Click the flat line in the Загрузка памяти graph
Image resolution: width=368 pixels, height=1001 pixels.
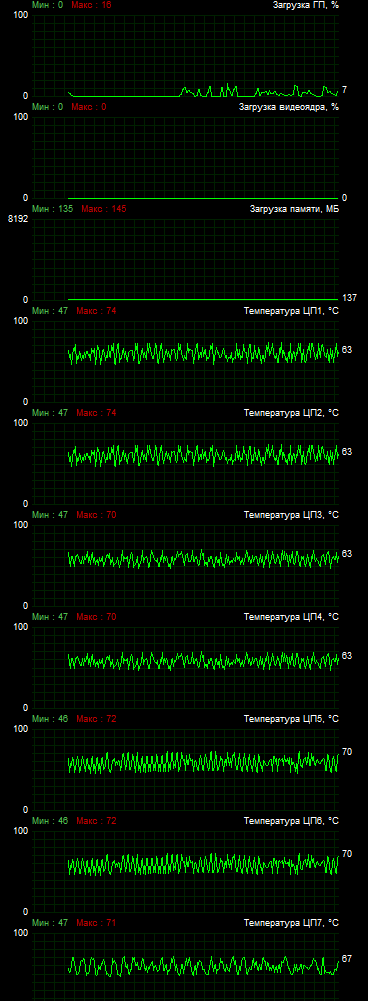pyautogui.click(x=203, y=299)
